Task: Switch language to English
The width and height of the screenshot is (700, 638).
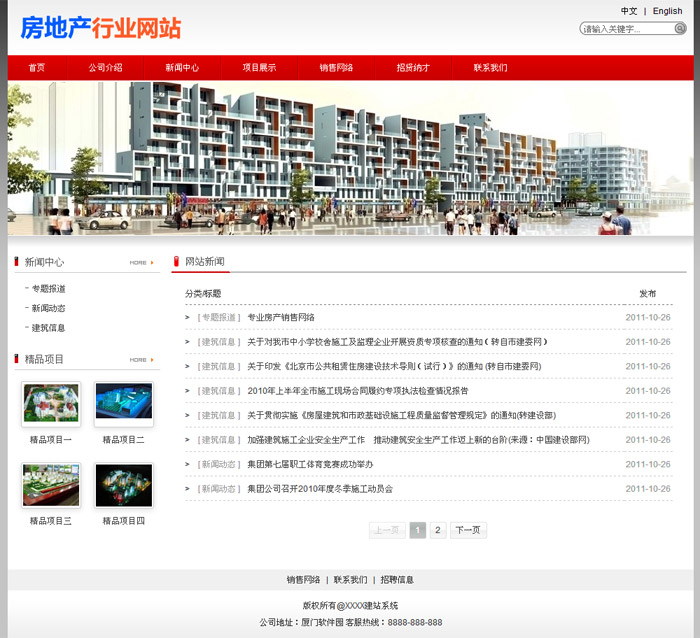Action: (x=667, y=11)
